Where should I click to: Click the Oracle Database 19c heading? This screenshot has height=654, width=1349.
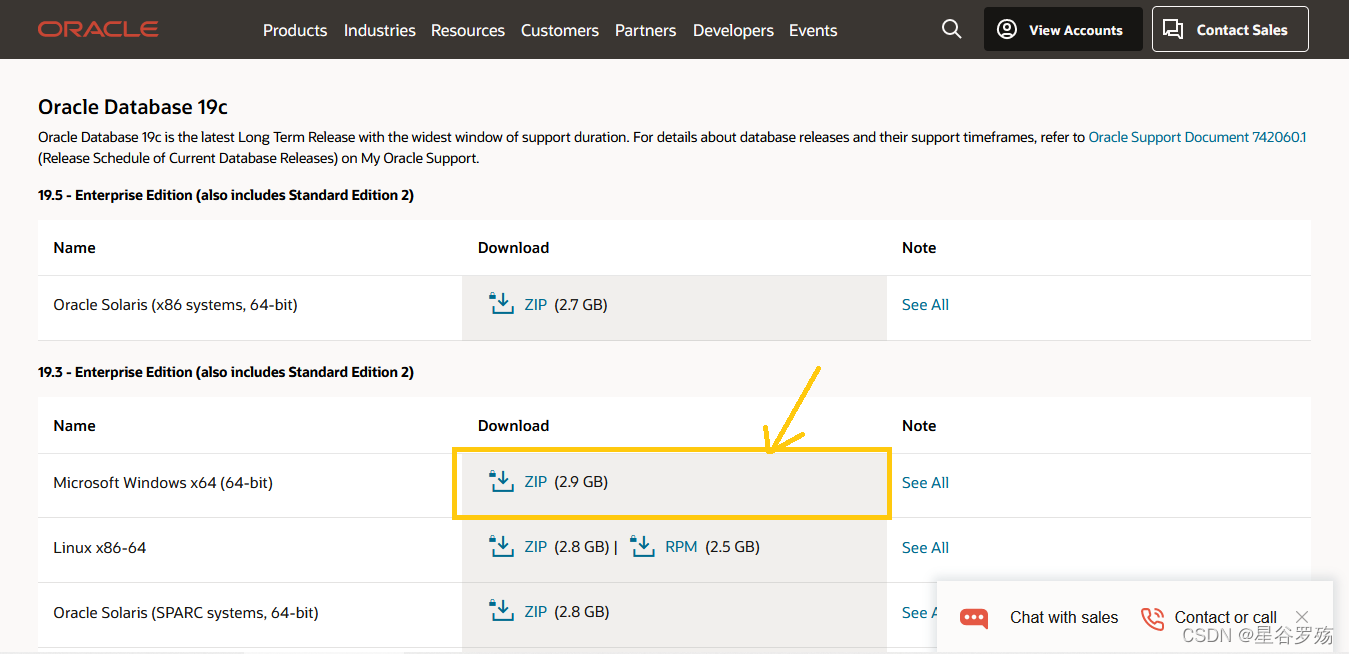point(133,107)
